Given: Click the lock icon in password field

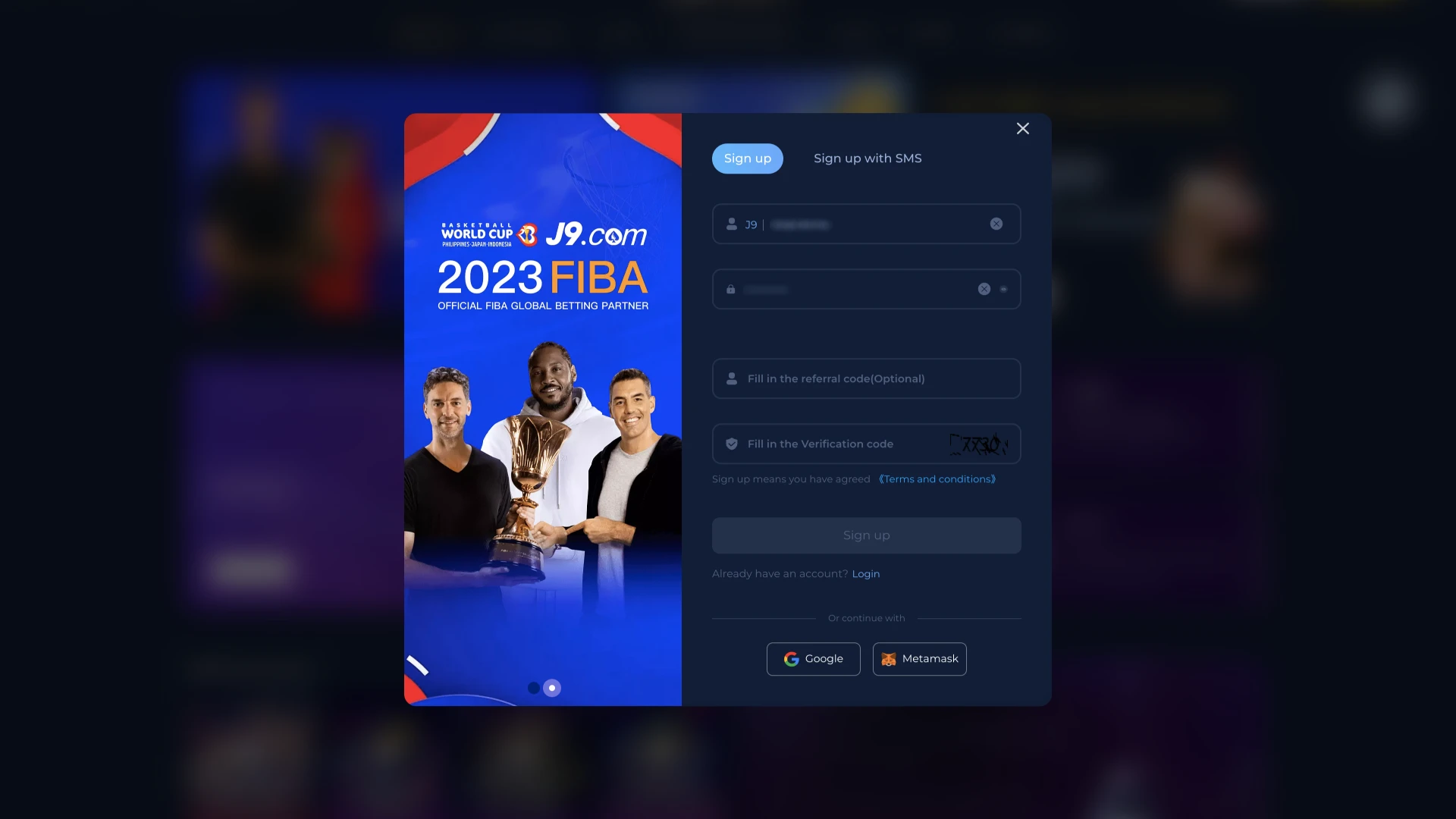Looking at the screenshot, I should pyautogui.click(x=731, y=289).
